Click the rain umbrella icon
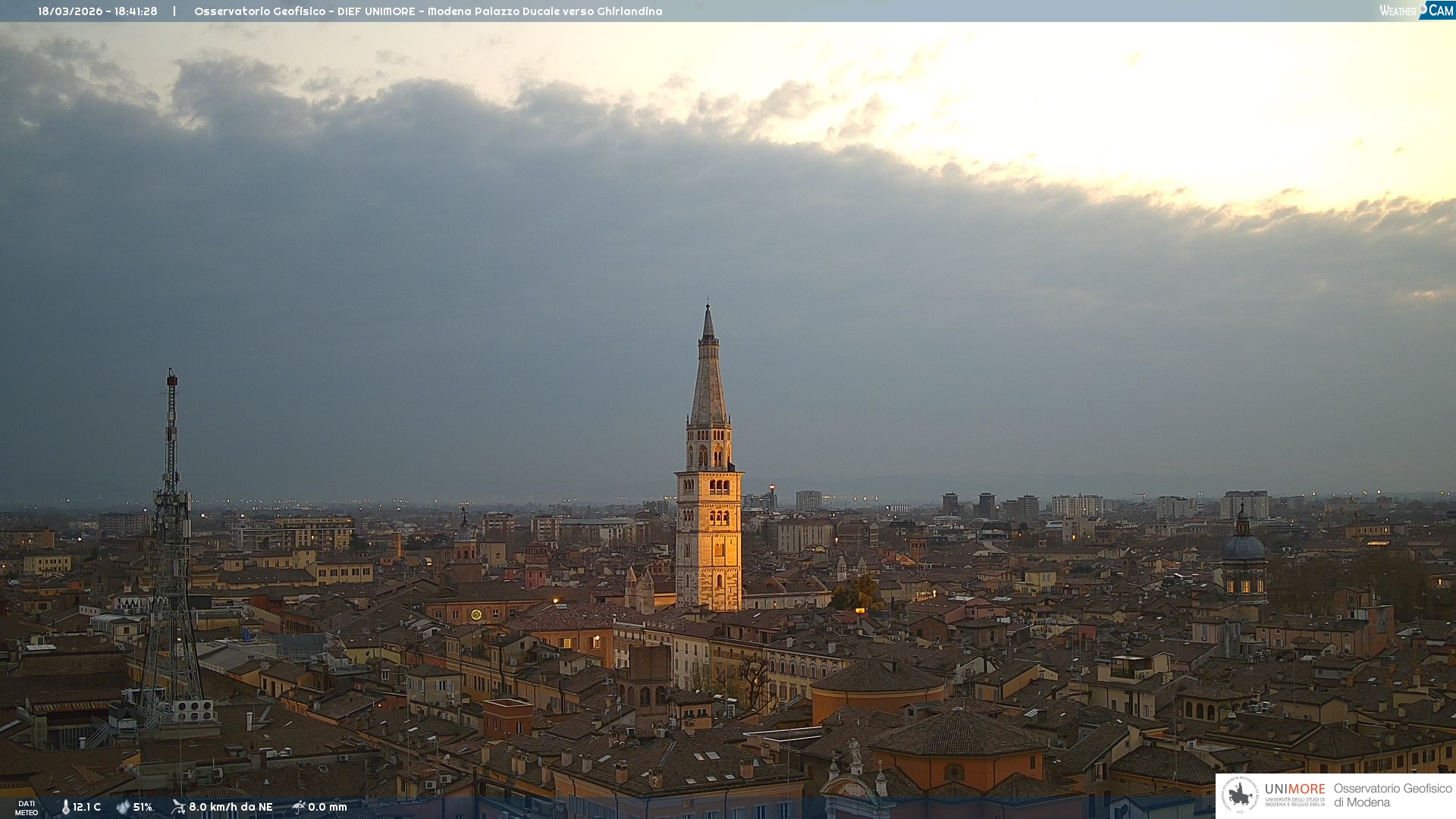The height and width of the screenshot is (819, 1456). [298, 807]
